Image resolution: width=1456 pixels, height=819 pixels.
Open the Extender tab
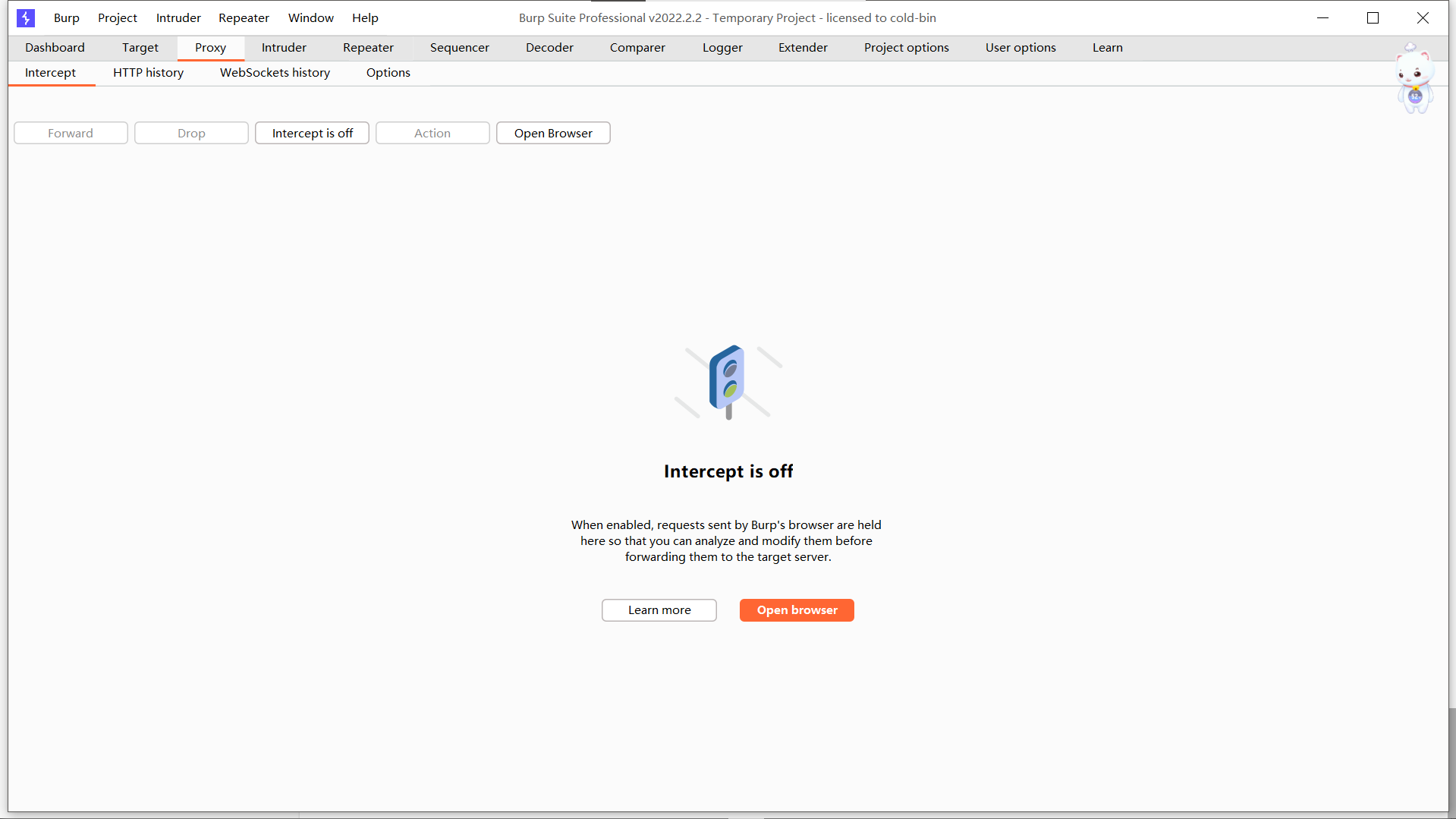[803, 47]
